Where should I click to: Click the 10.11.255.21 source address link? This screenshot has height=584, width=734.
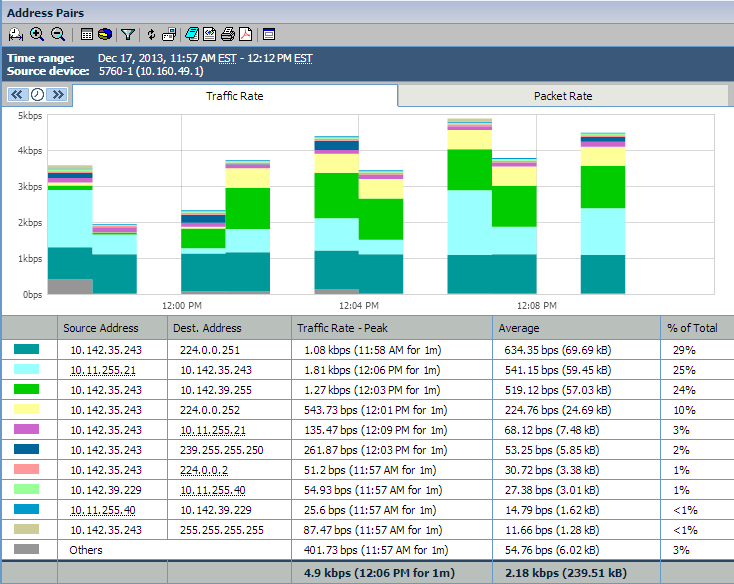click(103, 369)
